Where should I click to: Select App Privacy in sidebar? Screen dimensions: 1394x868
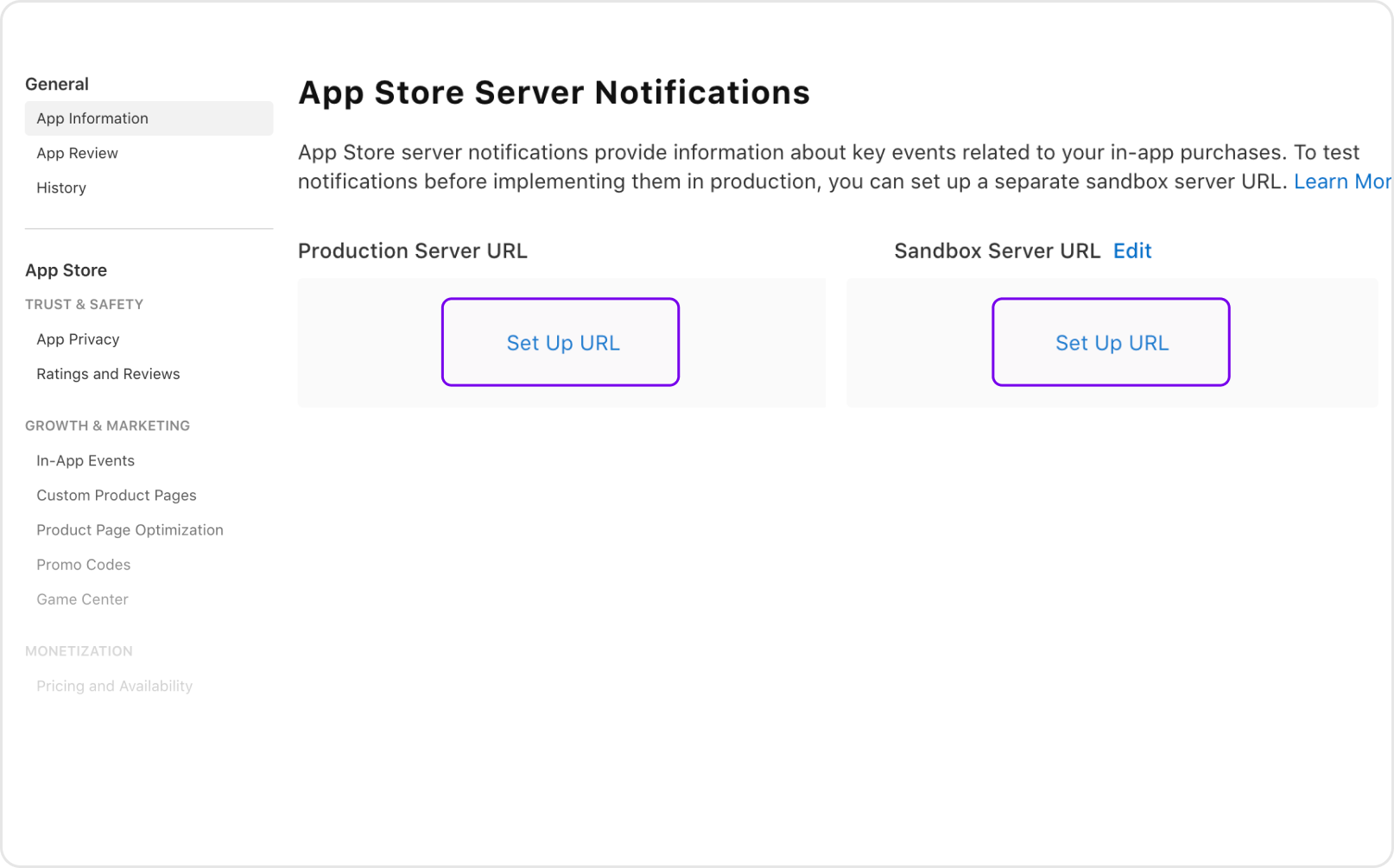(78, 339)
